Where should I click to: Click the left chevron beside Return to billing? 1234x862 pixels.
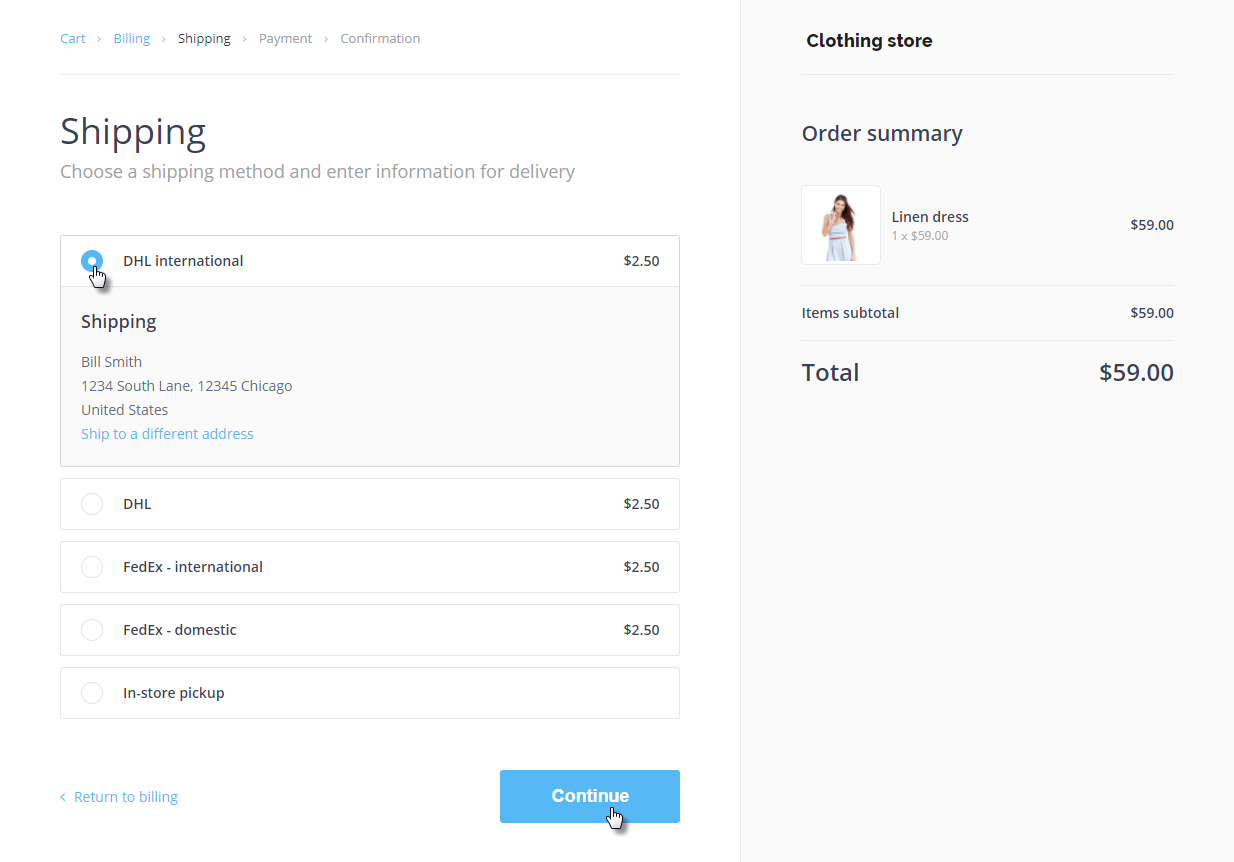pyautogui.click(x=63, y=797)
